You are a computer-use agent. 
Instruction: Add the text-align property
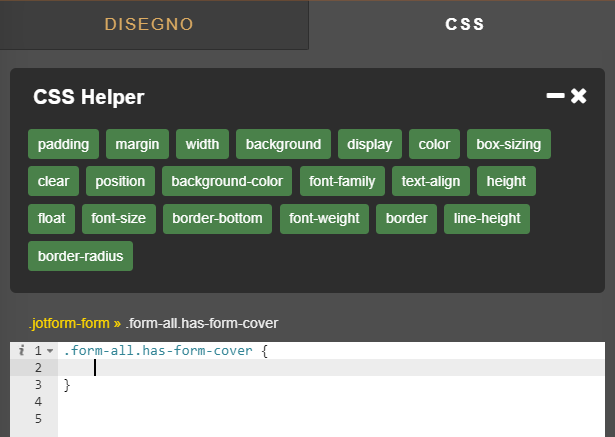pyautogui.click(x=430, y=181)
